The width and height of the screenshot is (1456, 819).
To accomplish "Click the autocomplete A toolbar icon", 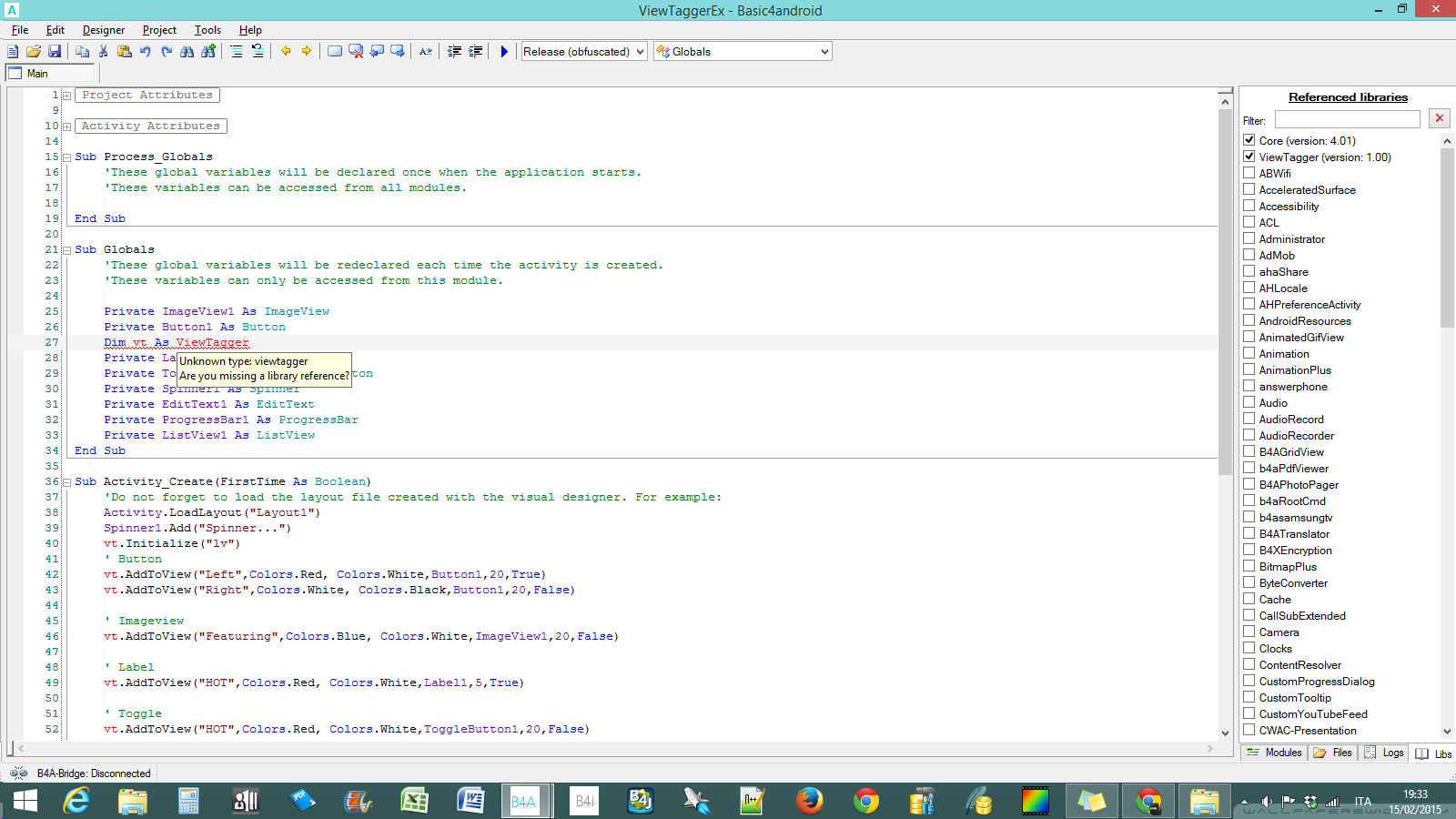I will (426, 52).
